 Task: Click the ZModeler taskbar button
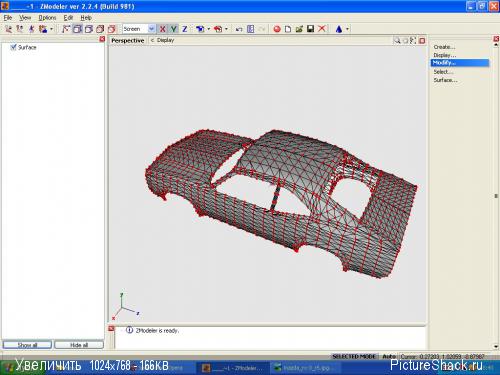coord(232,368)
